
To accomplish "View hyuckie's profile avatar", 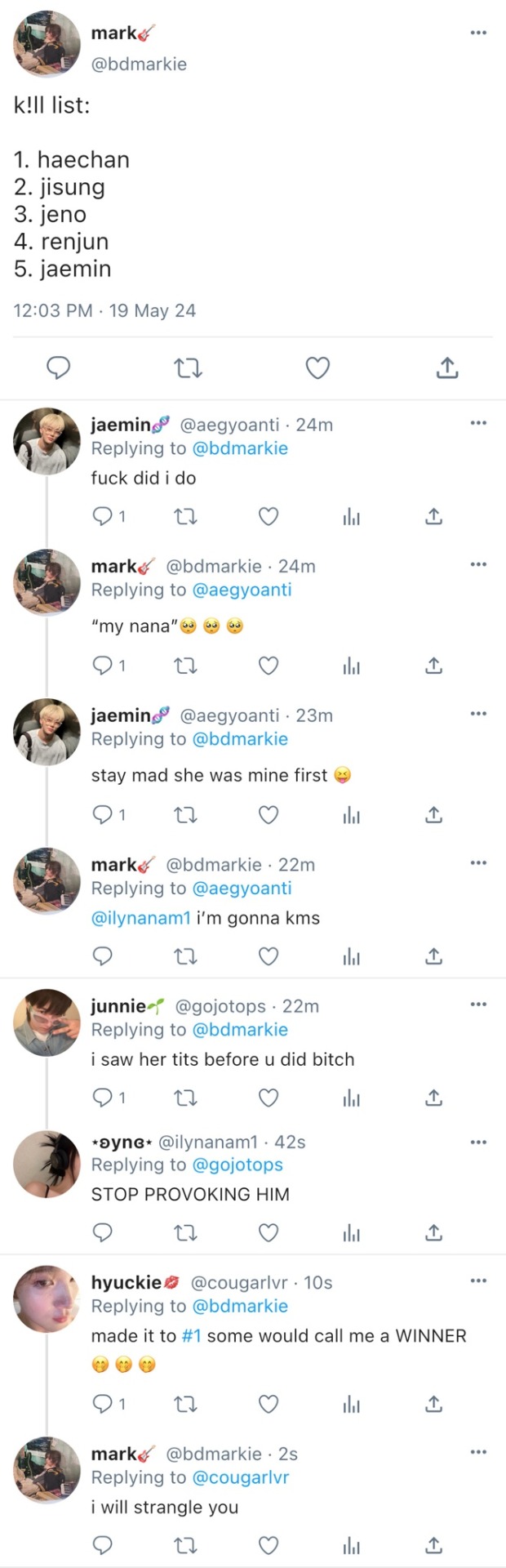I will 47,1298.
